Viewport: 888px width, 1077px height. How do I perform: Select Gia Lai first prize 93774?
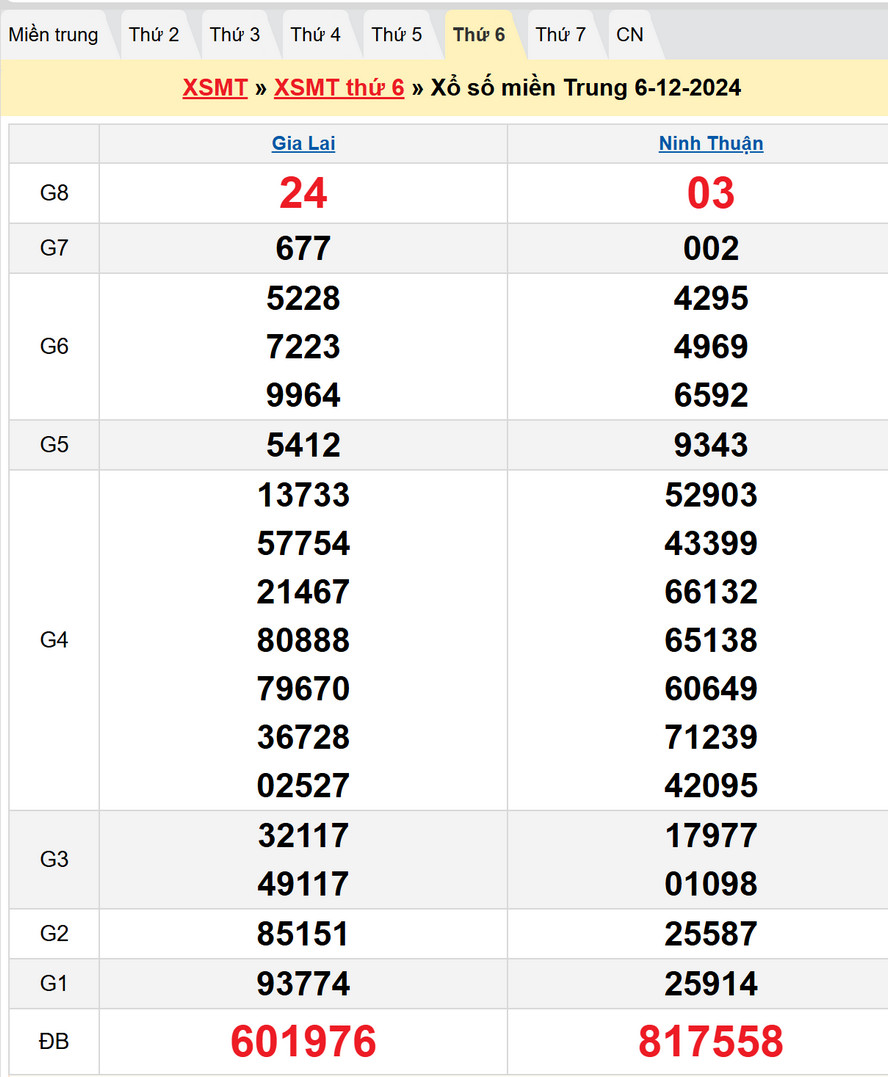click(x=303, y=983)
